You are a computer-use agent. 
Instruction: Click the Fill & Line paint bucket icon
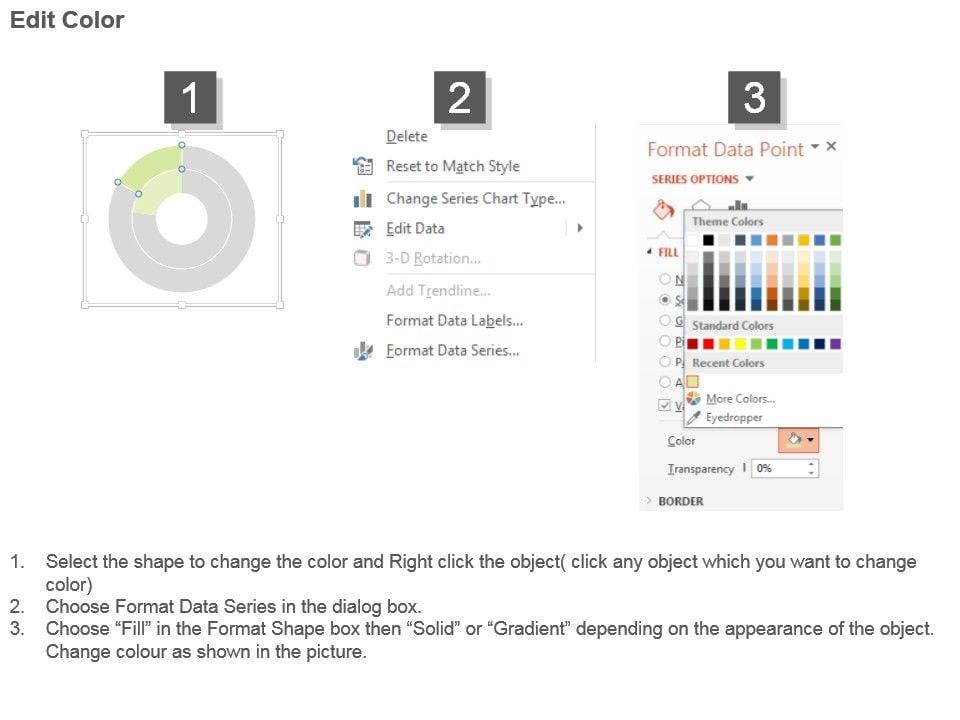(662, 211)
